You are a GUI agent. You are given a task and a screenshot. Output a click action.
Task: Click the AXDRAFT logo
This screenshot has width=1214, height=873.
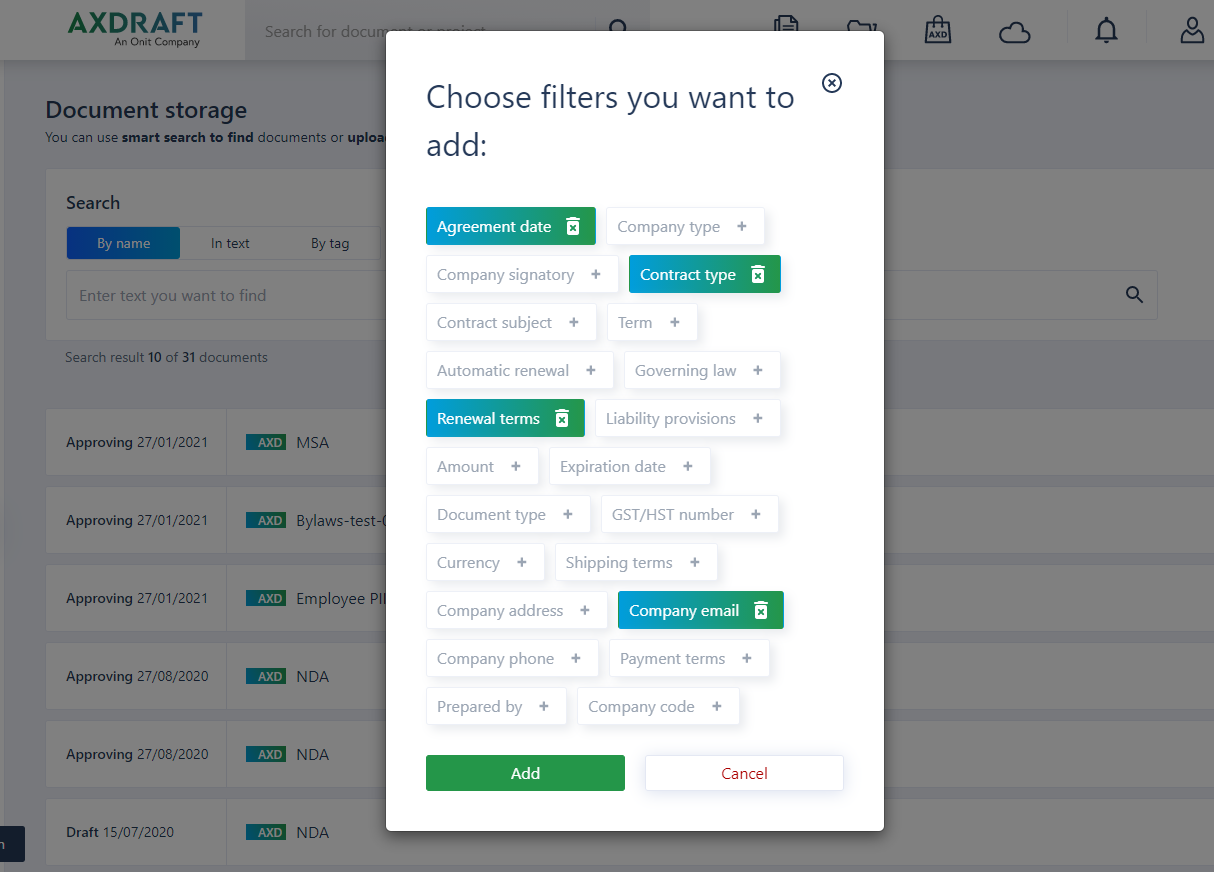click(x=134, y=29)
